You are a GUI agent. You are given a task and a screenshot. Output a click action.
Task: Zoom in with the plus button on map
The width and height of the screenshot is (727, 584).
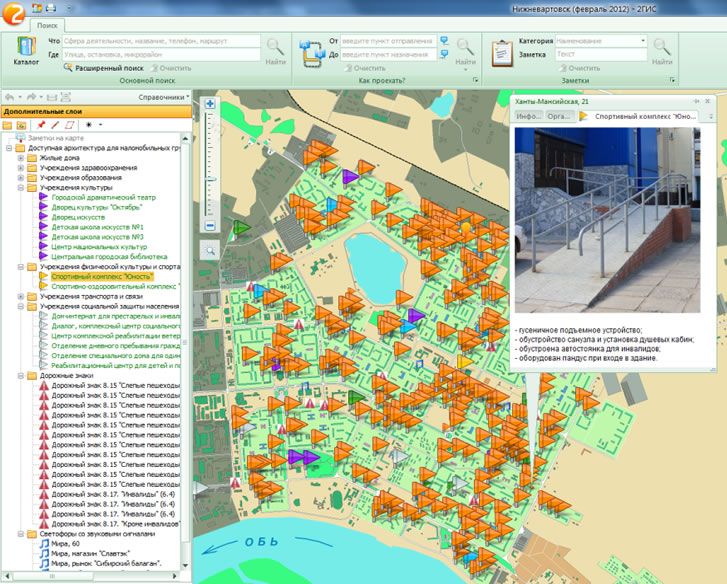tap(210, 103)
